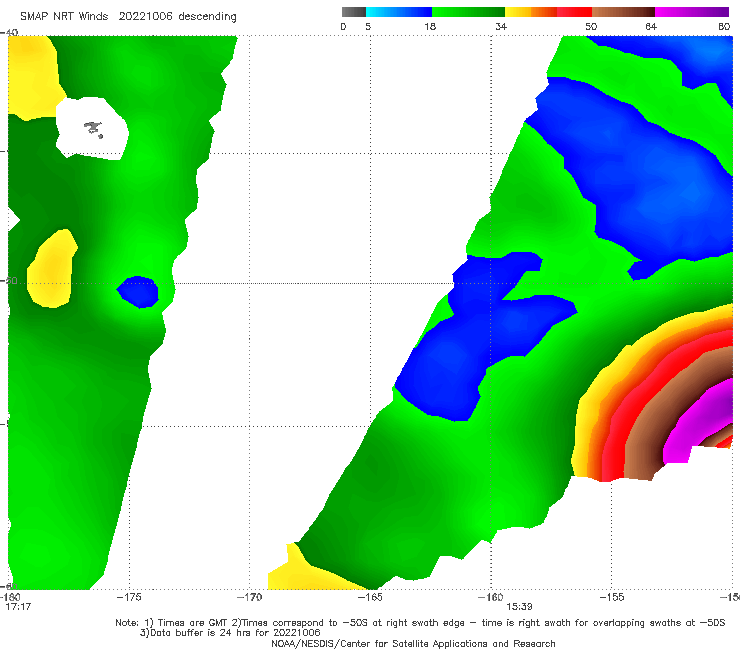Click the blue segment of the wind color bar

(399, 12)
